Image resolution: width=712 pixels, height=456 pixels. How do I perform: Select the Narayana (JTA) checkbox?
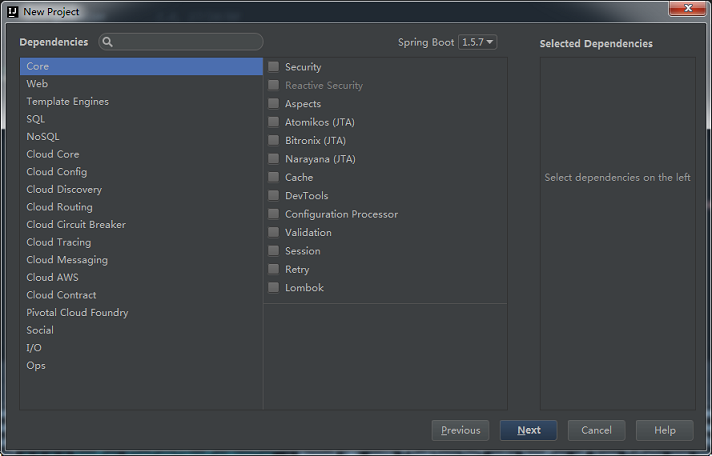coord(273,159)
